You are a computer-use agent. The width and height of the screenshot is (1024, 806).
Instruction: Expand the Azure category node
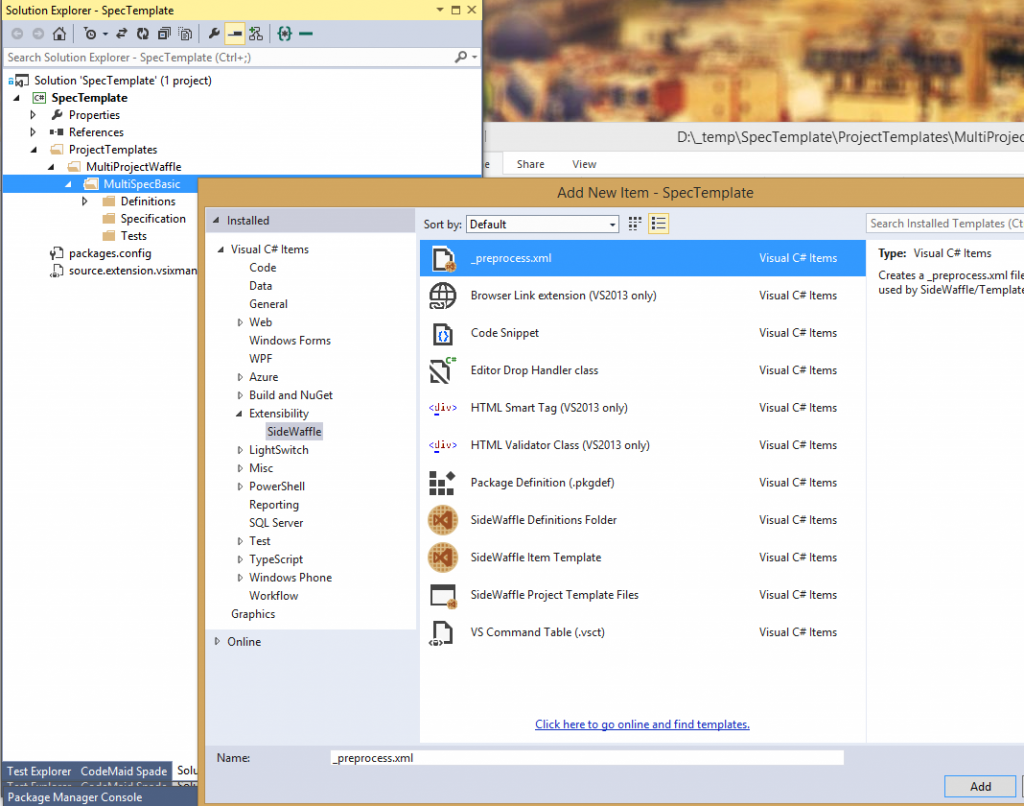pos(240,377)
